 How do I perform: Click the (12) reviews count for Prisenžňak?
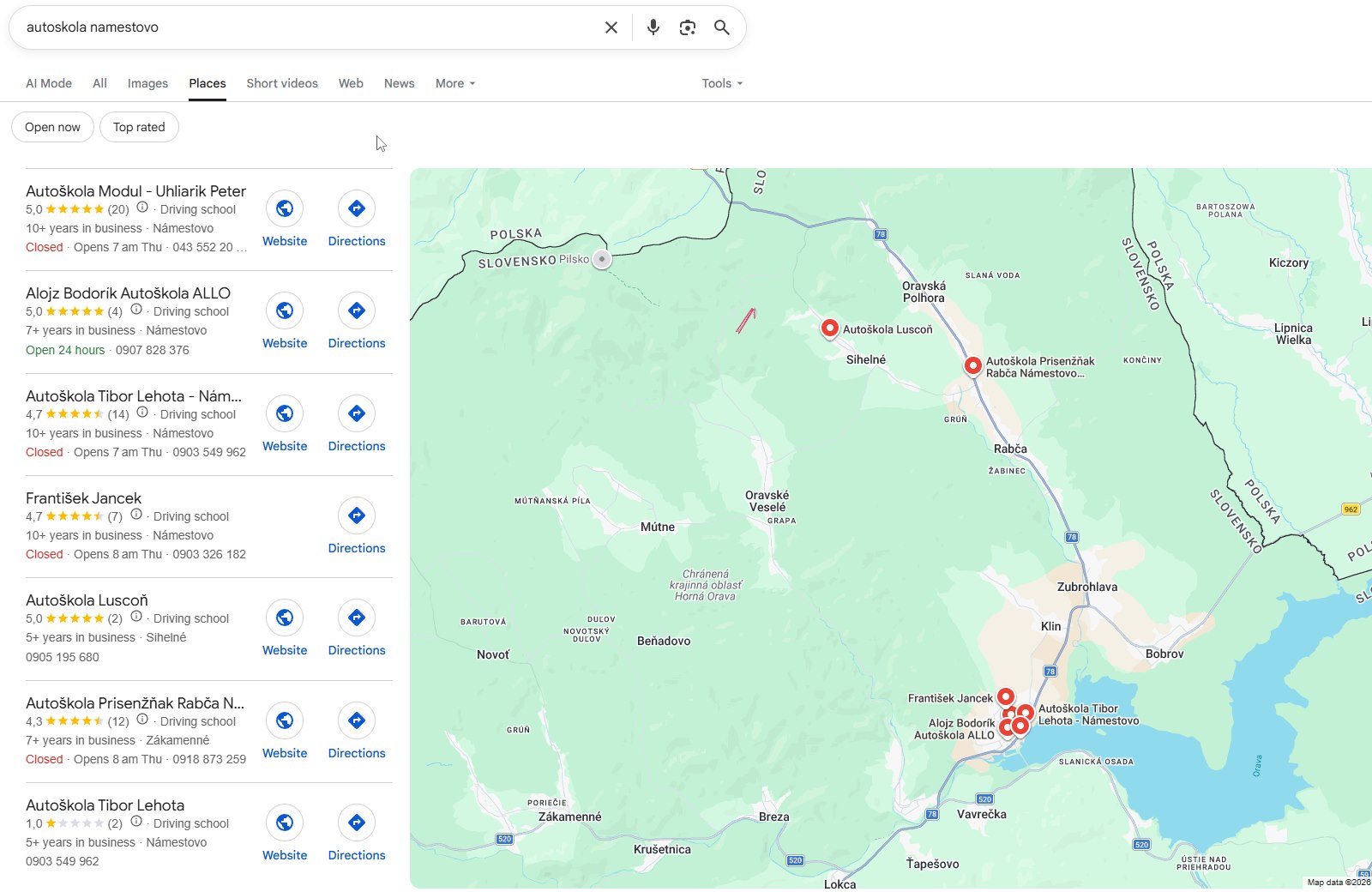(118, 721)
